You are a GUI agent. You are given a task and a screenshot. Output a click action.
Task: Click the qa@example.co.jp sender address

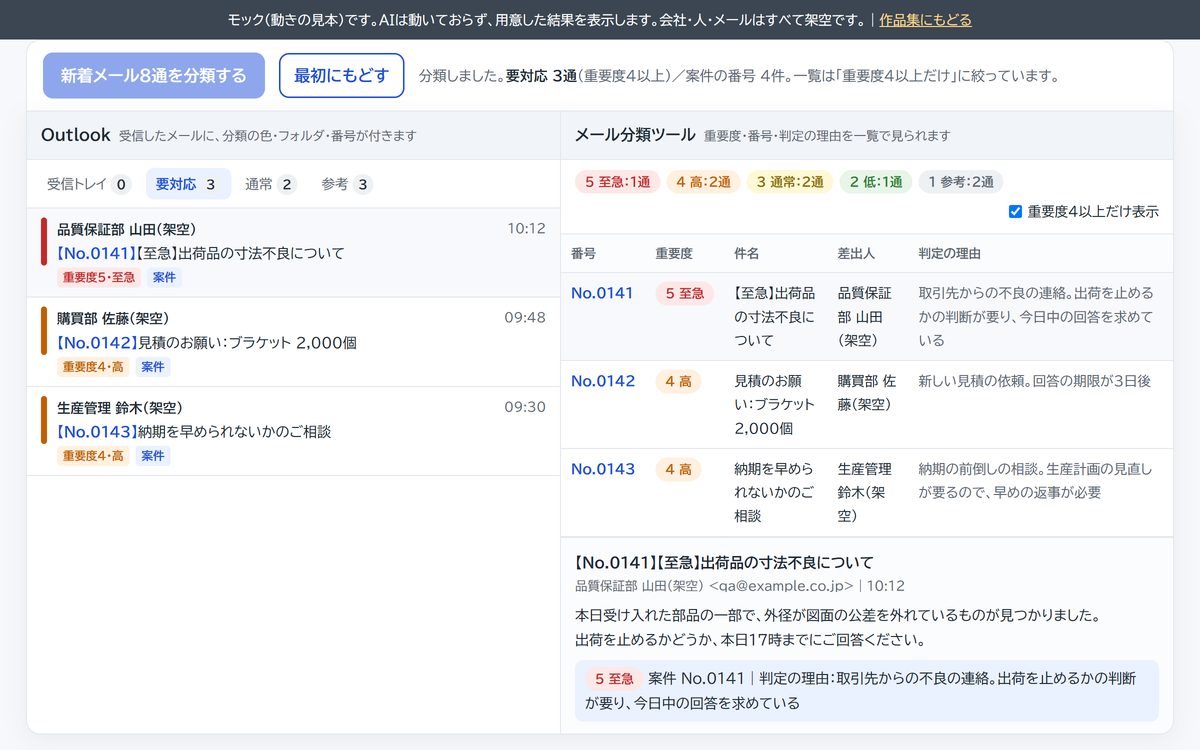[x=781, y=586]
